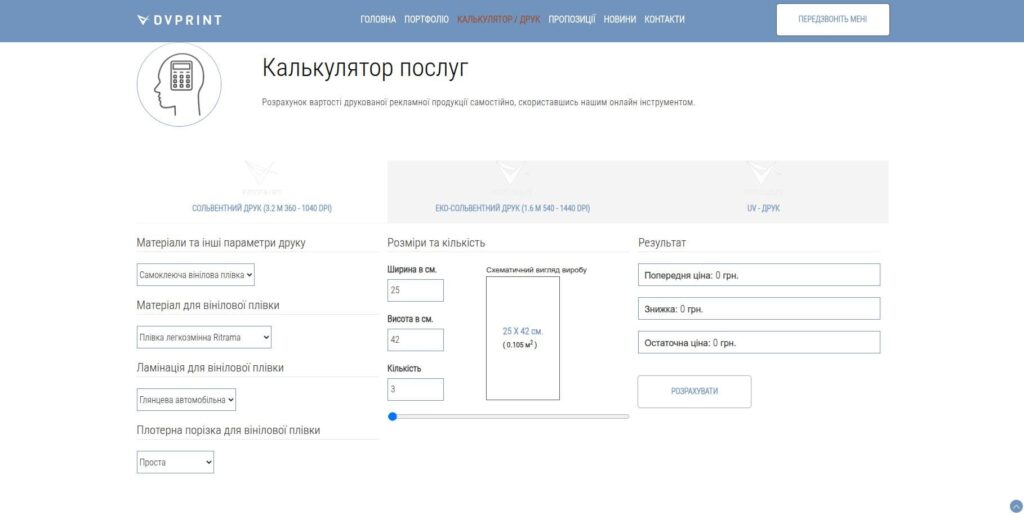Click the DVPRINT logo in header
The height and width of the screenshot is (515, 1024).
click(x=179, y=20)
